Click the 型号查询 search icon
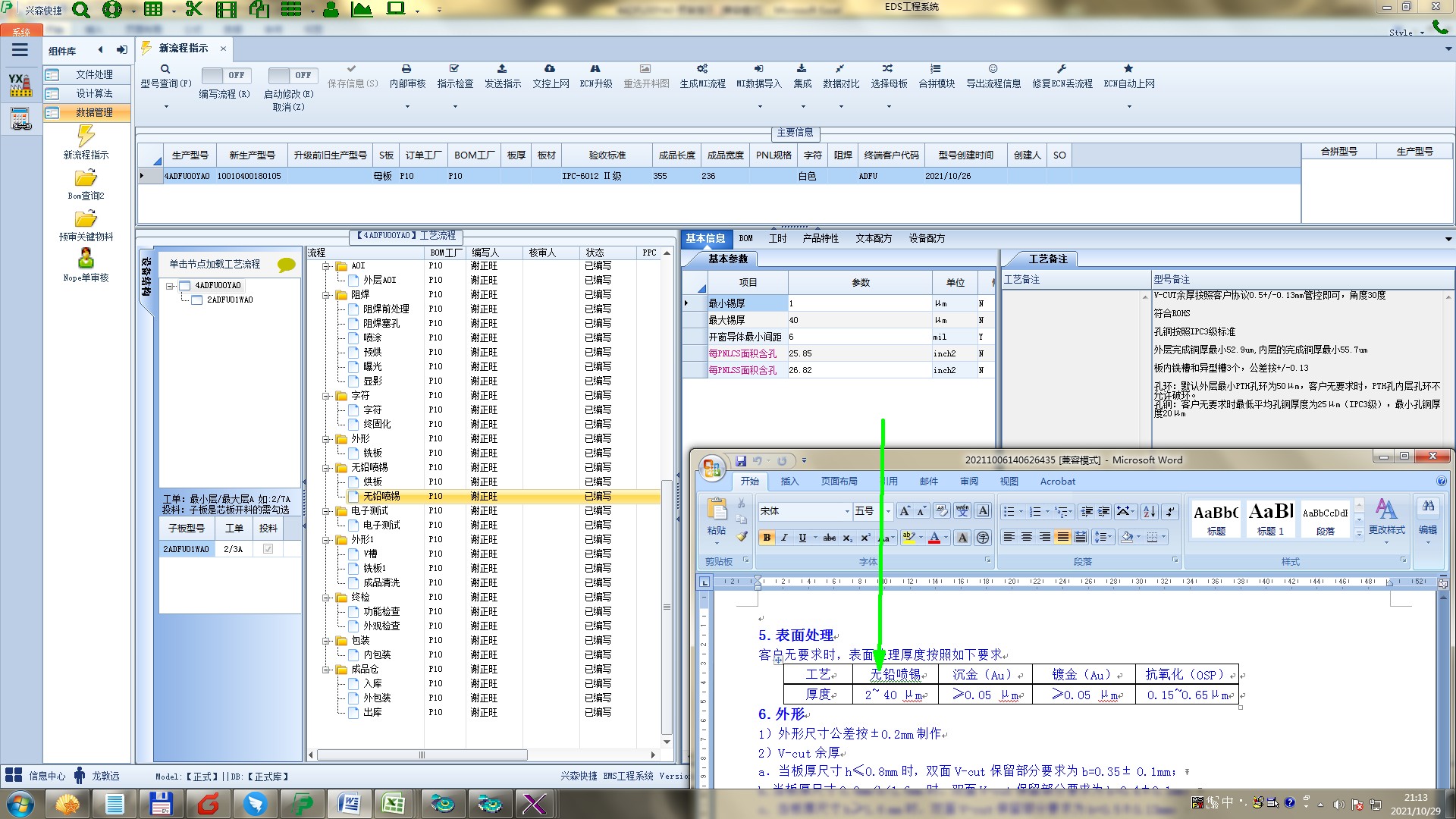1456x819 pixels. [165, 69]
